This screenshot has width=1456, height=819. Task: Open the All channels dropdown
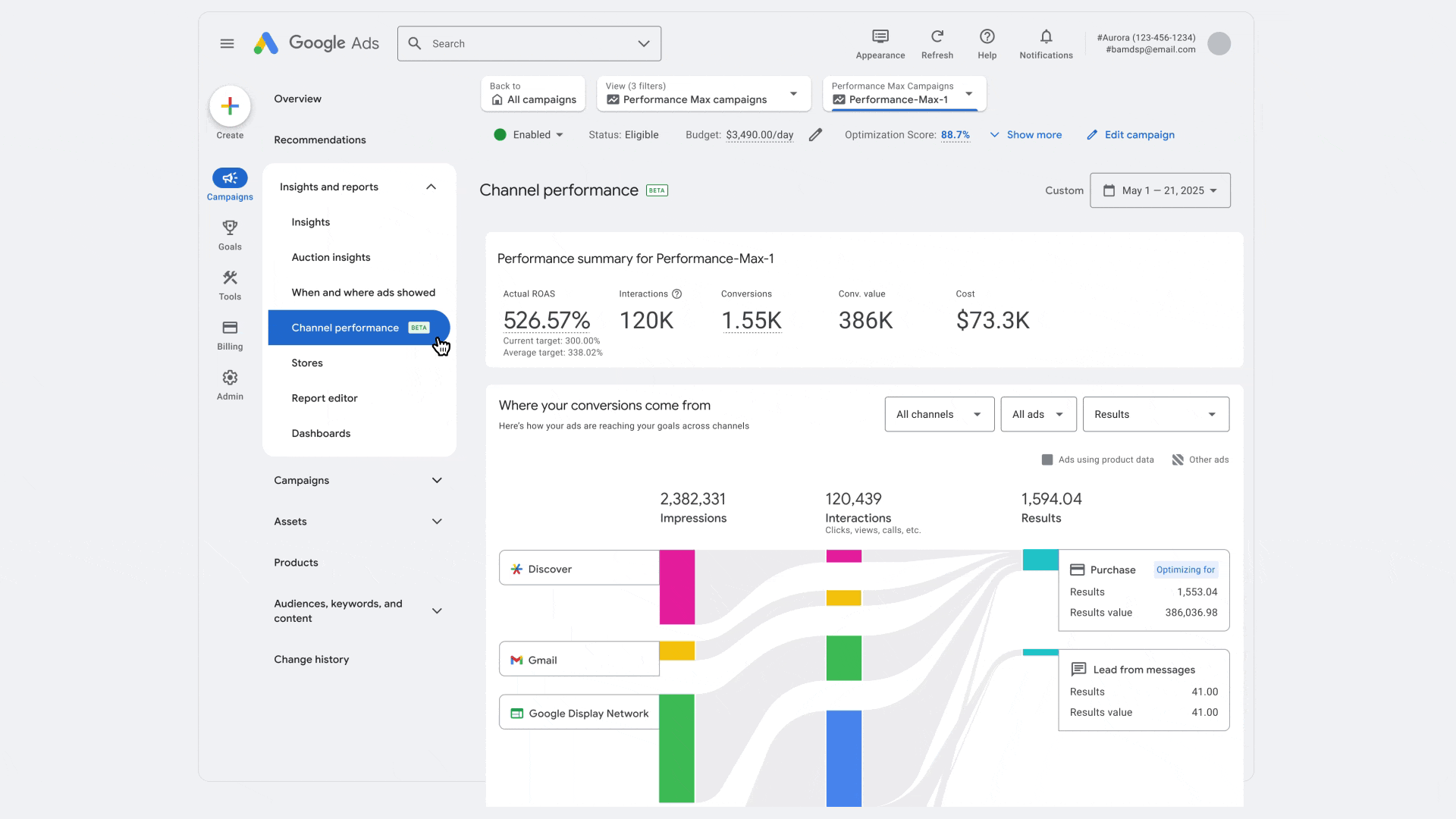coord(940,414)
